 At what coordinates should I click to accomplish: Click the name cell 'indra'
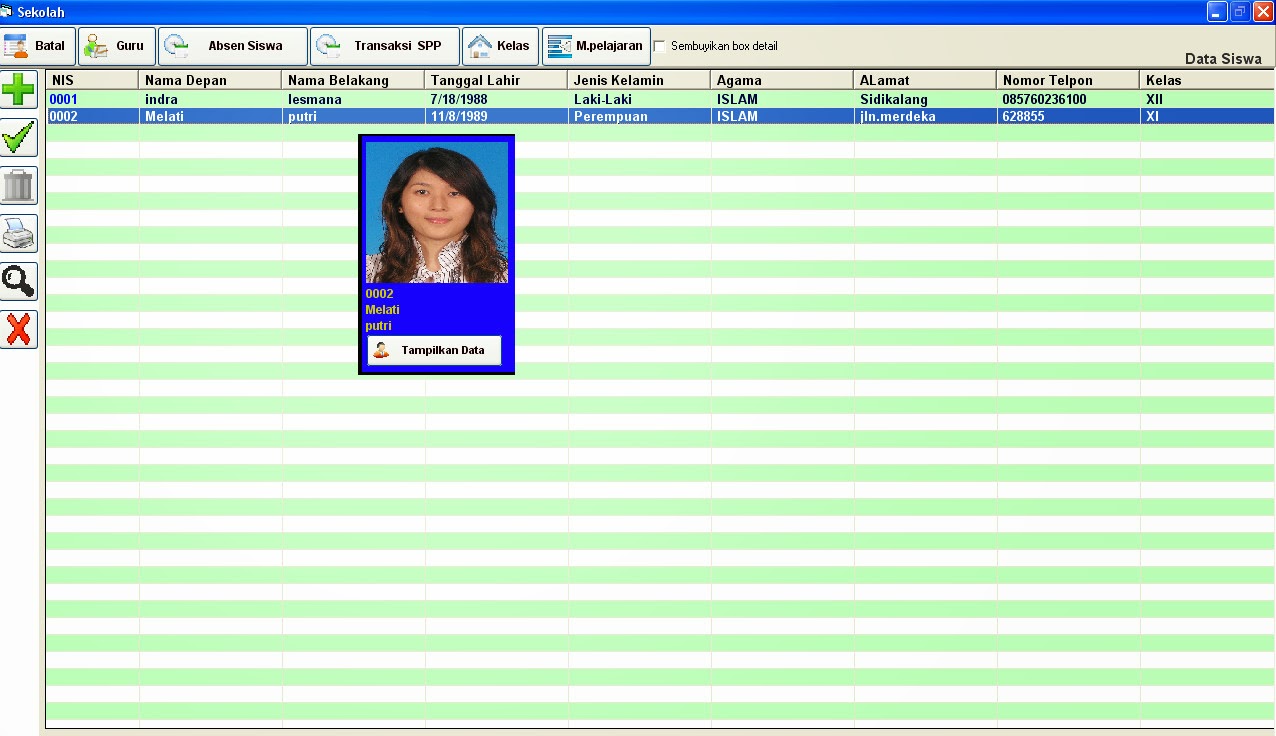click(x=210, y=99)
